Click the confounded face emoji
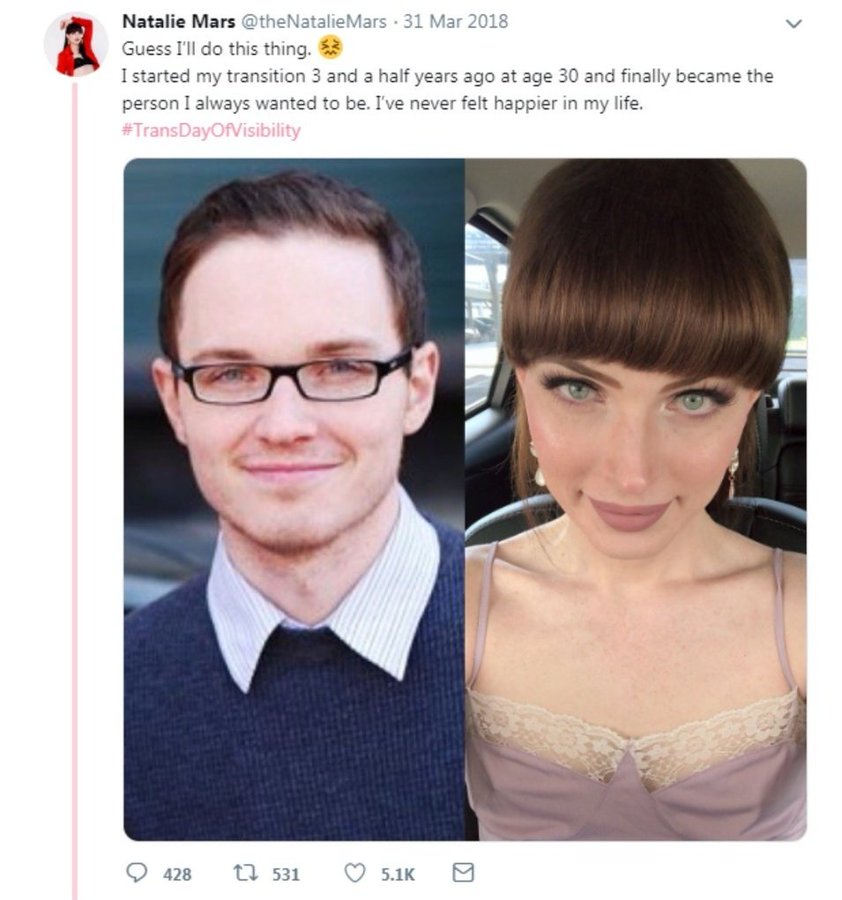 coord(331,48)
